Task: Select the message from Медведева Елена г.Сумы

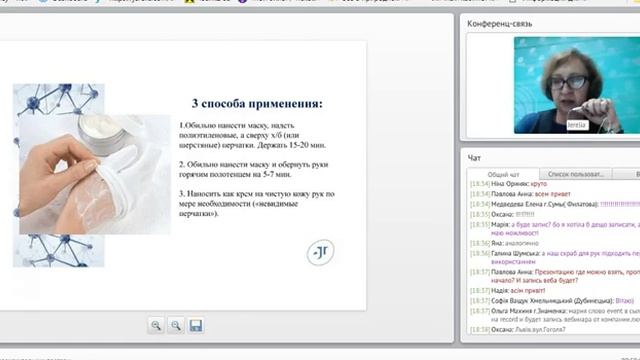Action: point(555,204)
